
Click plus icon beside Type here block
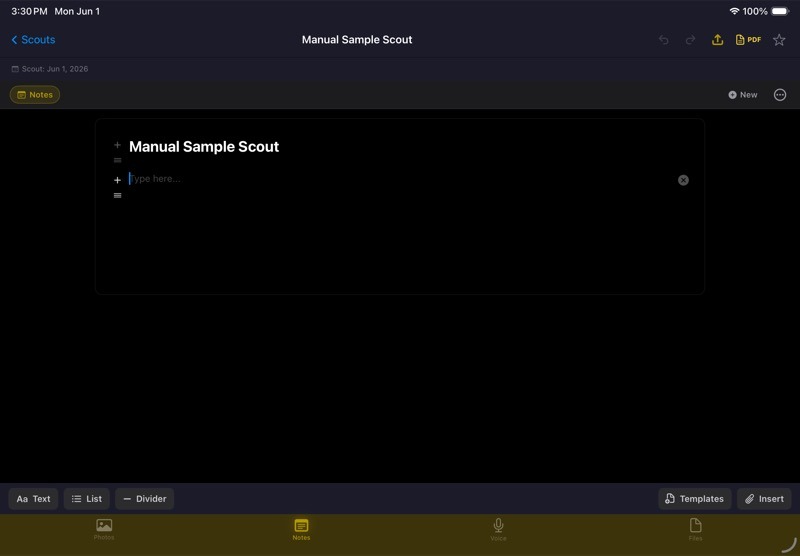click(x=117, y=180)
